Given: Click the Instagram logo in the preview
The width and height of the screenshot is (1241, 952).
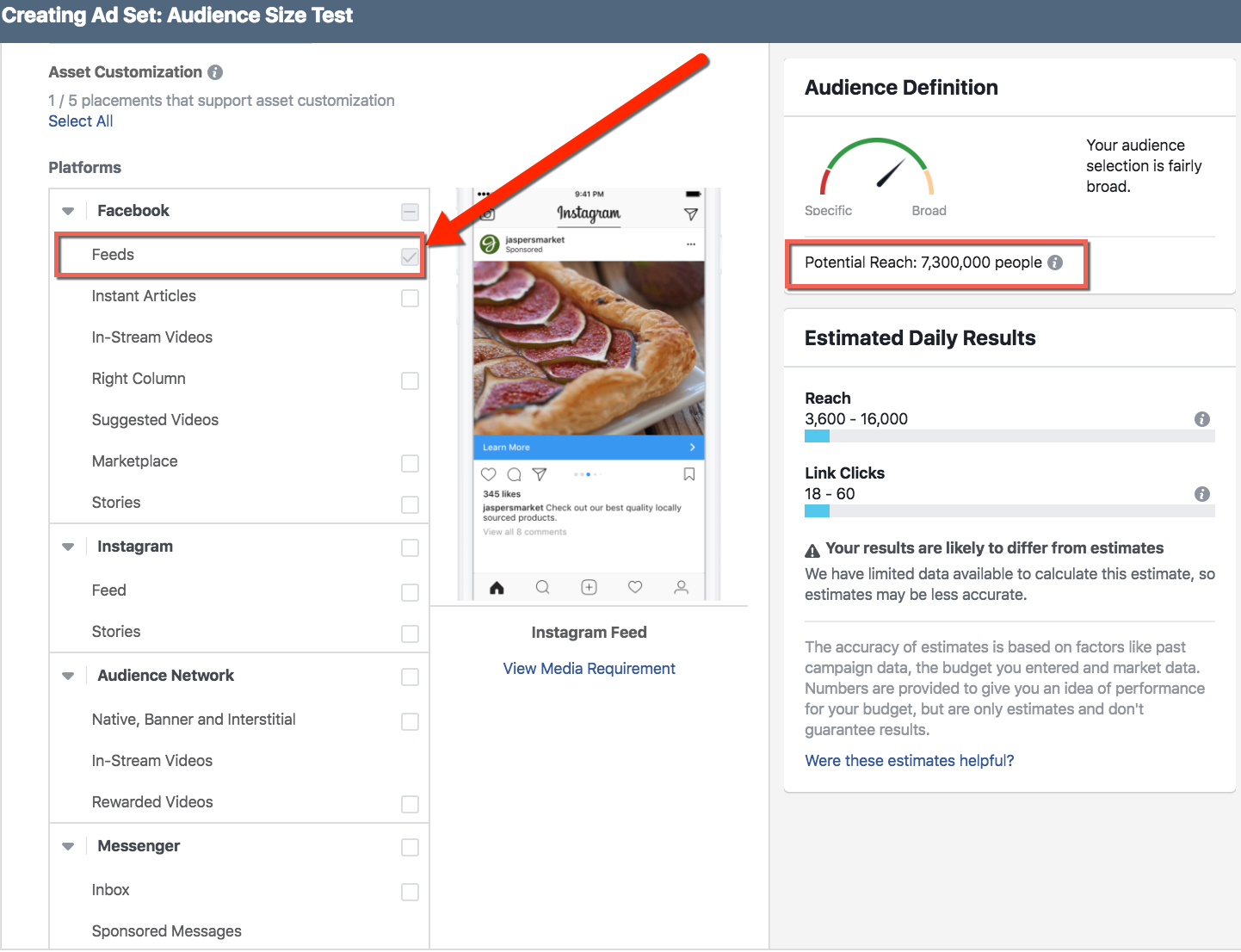Looking at the screenshot, I should pyautogui.click(x=589, y=213).
